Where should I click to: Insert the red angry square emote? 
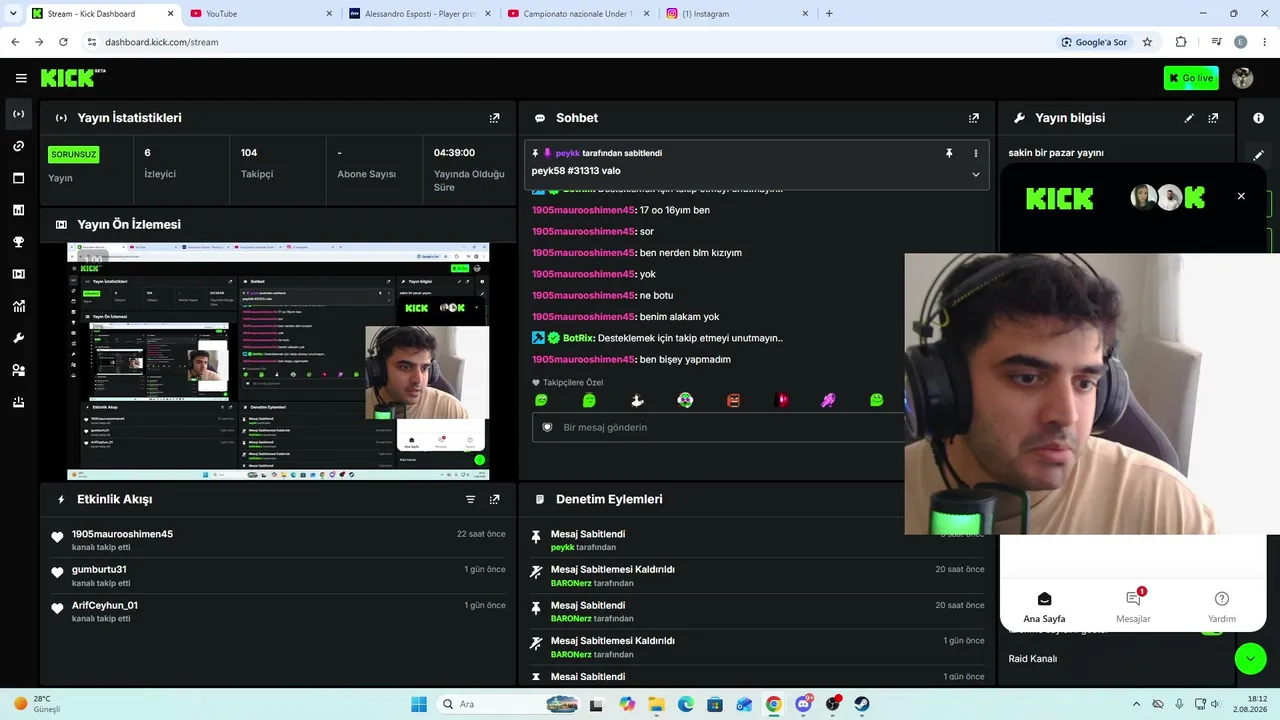733,400
